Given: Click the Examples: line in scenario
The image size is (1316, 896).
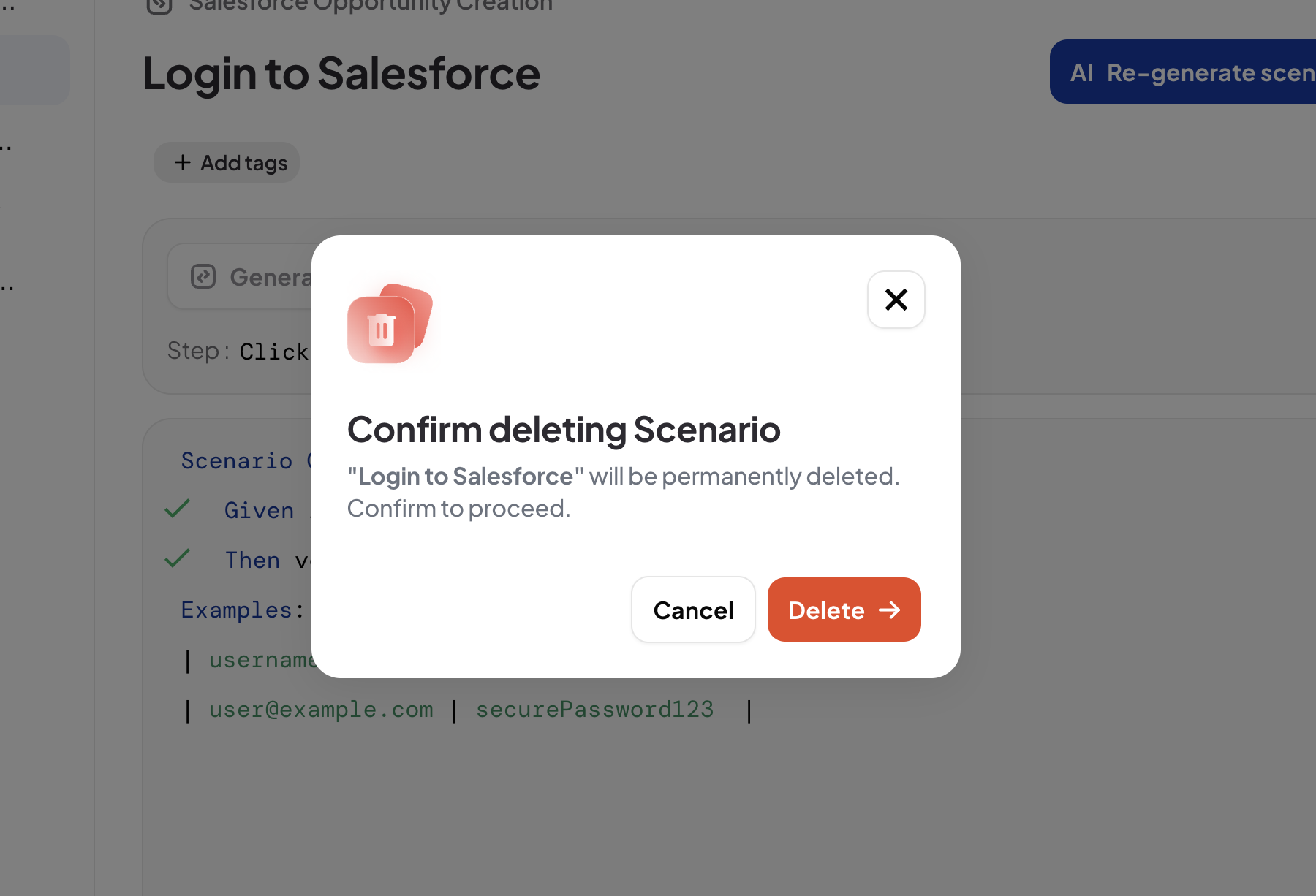Looking at the screenshot, I should coord(243,610).
